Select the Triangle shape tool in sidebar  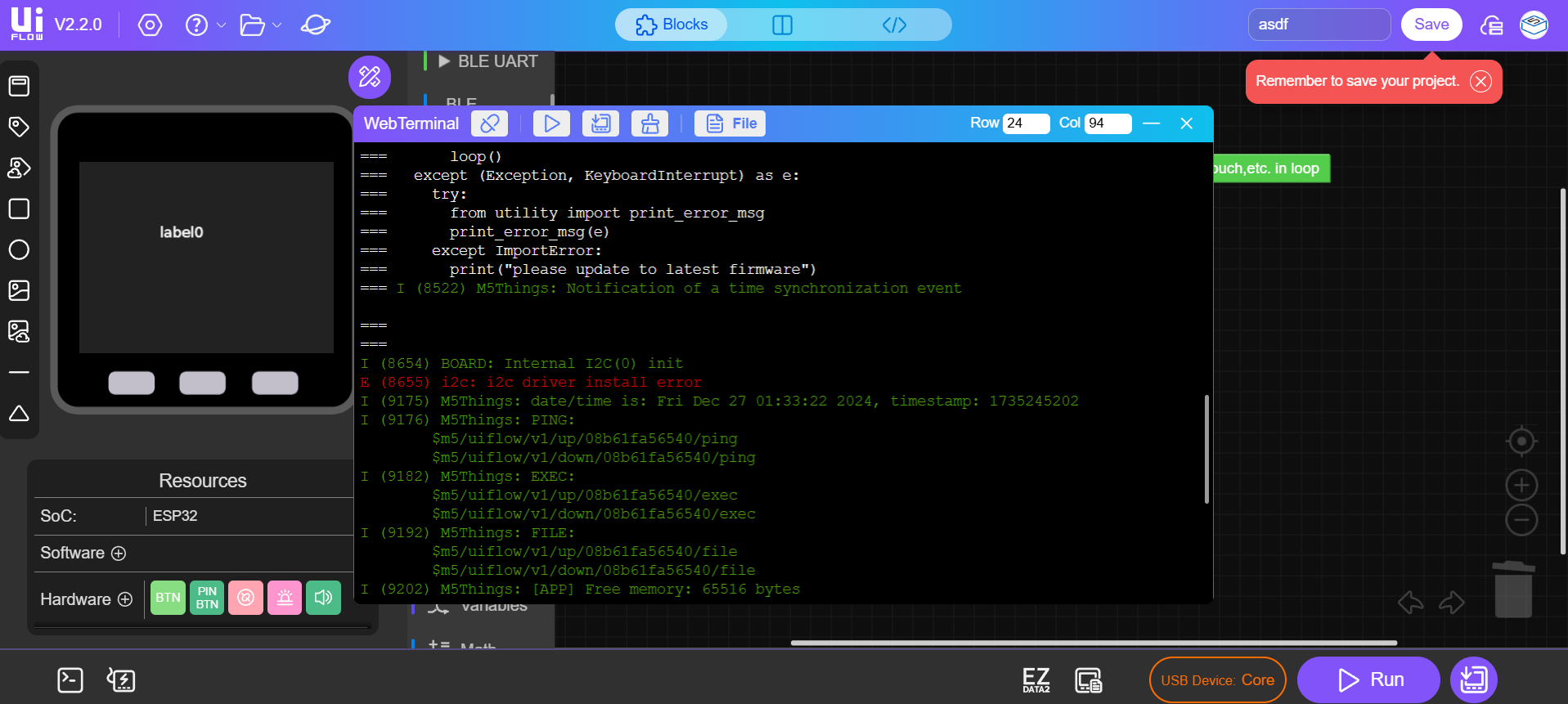(19, 413)
